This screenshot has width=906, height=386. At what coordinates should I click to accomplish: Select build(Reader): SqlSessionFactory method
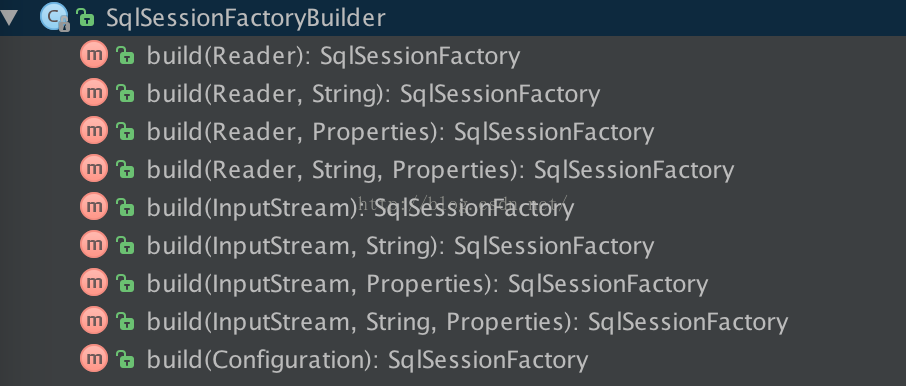333,56
